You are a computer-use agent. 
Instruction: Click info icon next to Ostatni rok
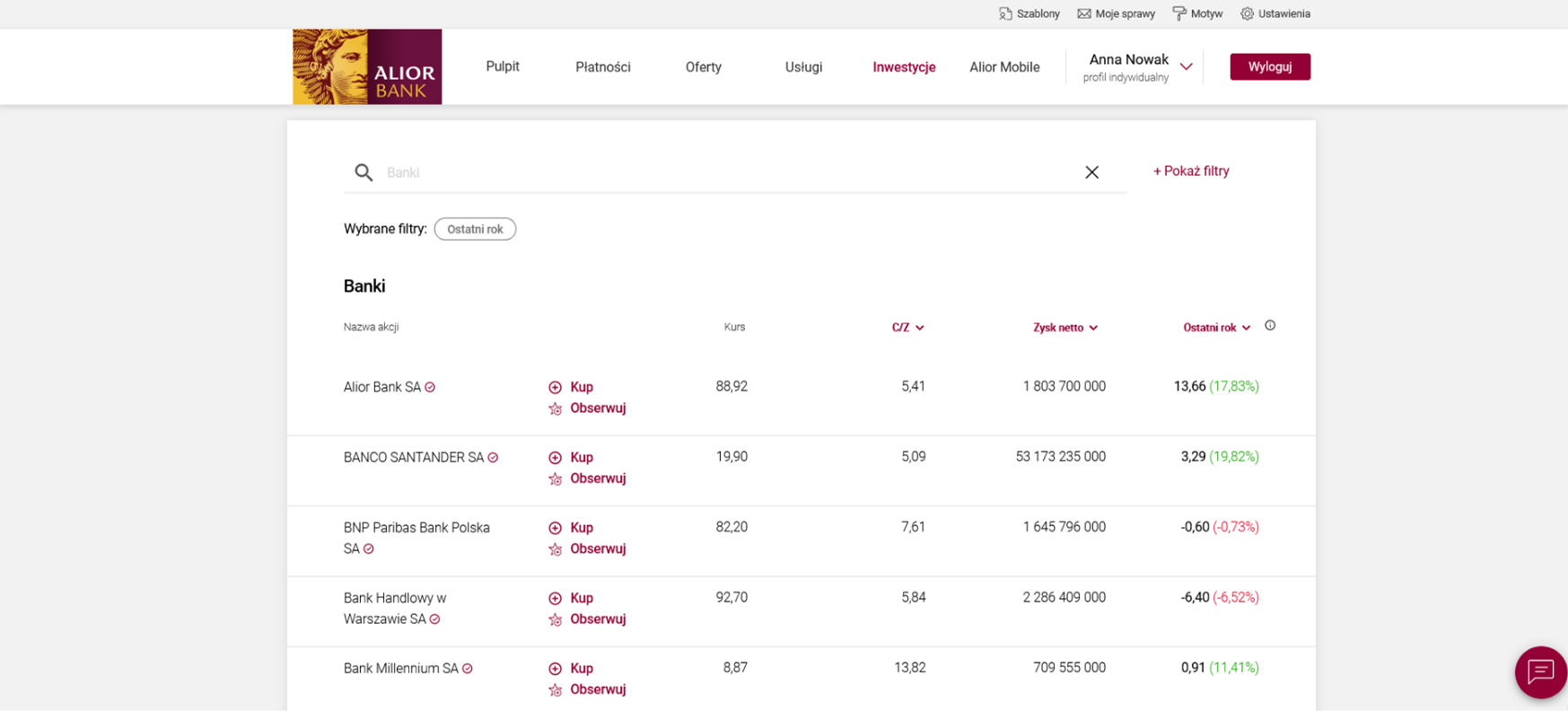[x=1270, y=326]
